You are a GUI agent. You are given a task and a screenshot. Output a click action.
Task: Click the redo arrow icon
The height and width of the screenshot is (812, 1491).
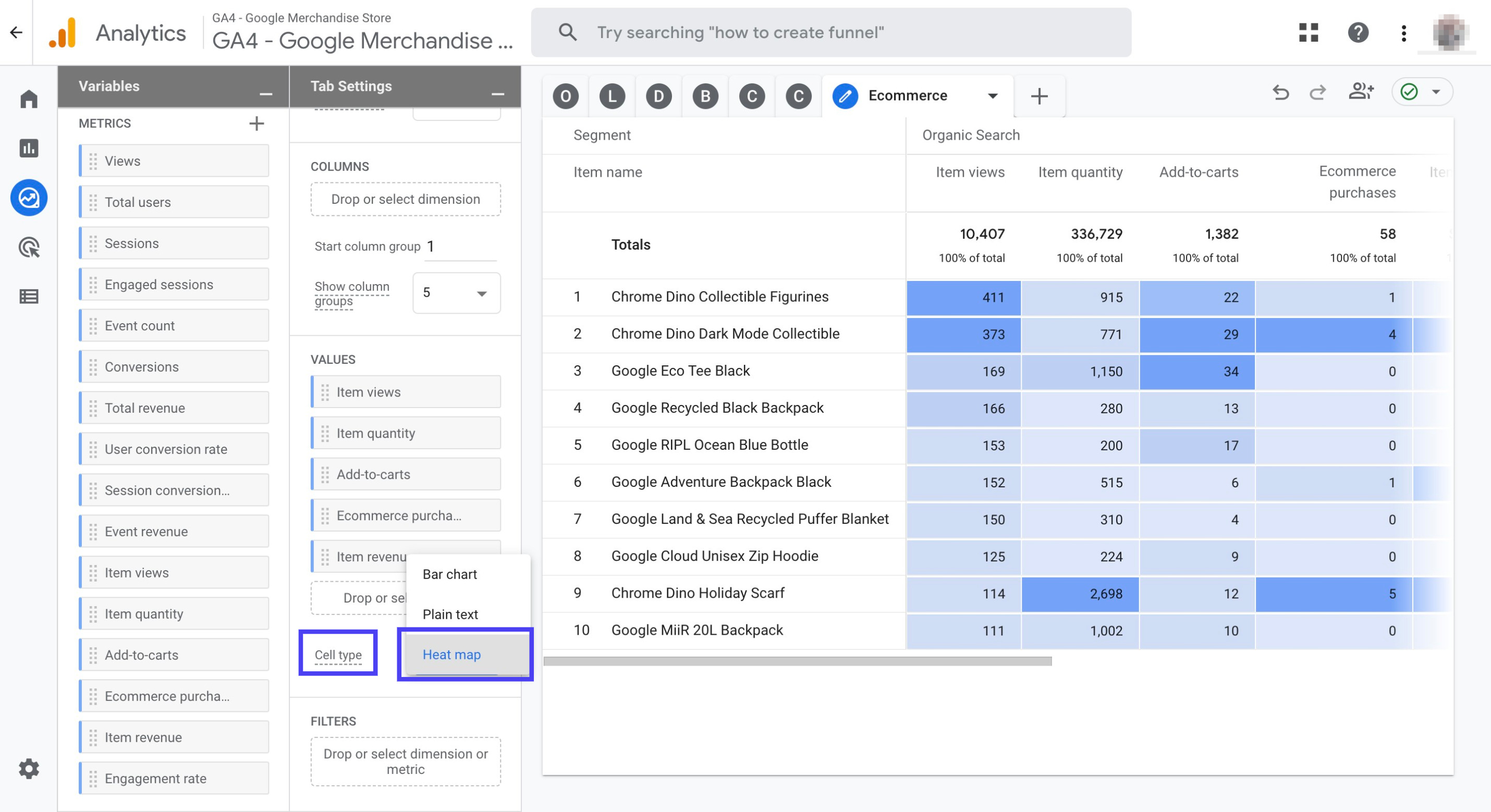pyautogui.click(x=1317, y=93)
